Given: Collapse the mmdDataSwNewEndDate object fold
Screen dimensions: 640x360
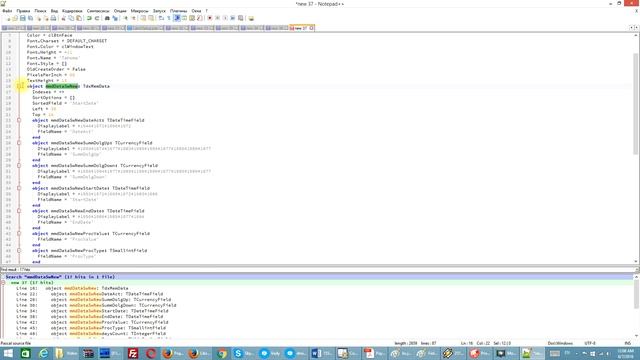Looking at the screenshot, I should tap(19, 211).
